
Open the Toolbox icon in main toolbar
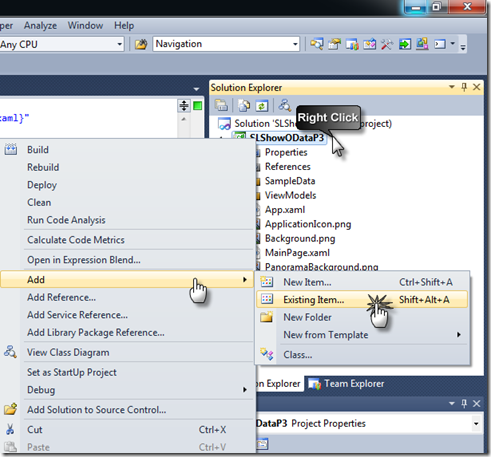[x=387, y=44]
